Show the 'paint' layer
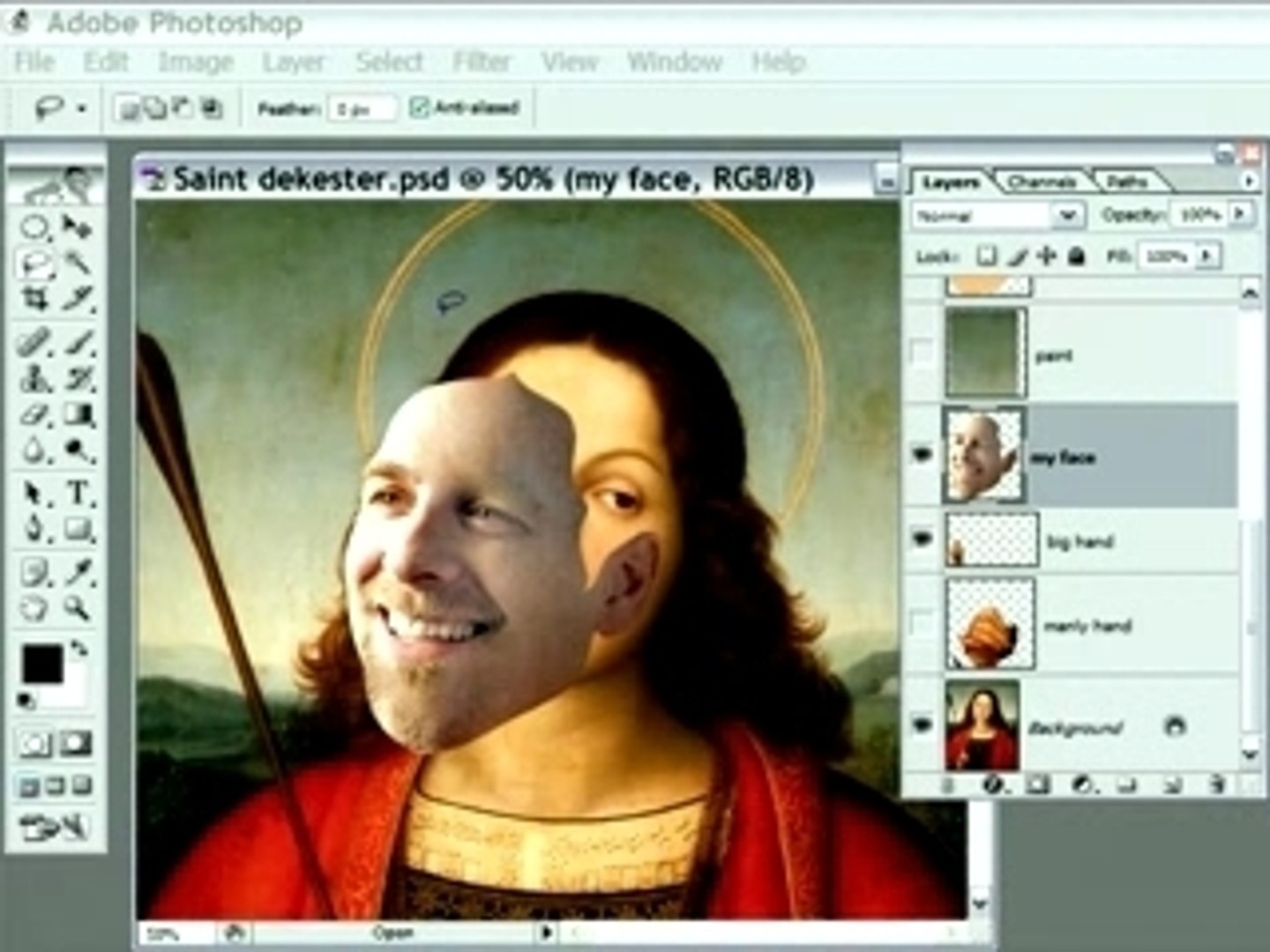Image resolution: width=1270 pixels, height=952 pixels. tap(923, 353)
